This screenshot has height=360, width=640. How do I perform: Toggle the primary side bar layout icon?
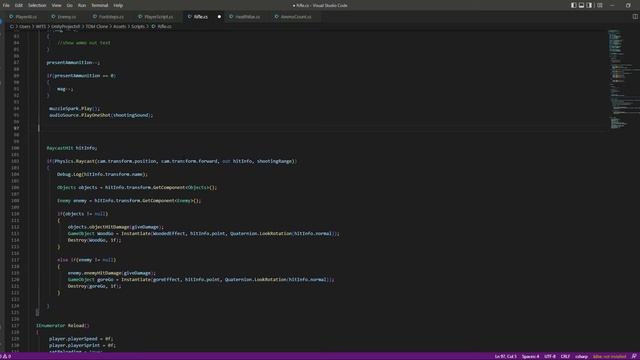click(573, 5)
